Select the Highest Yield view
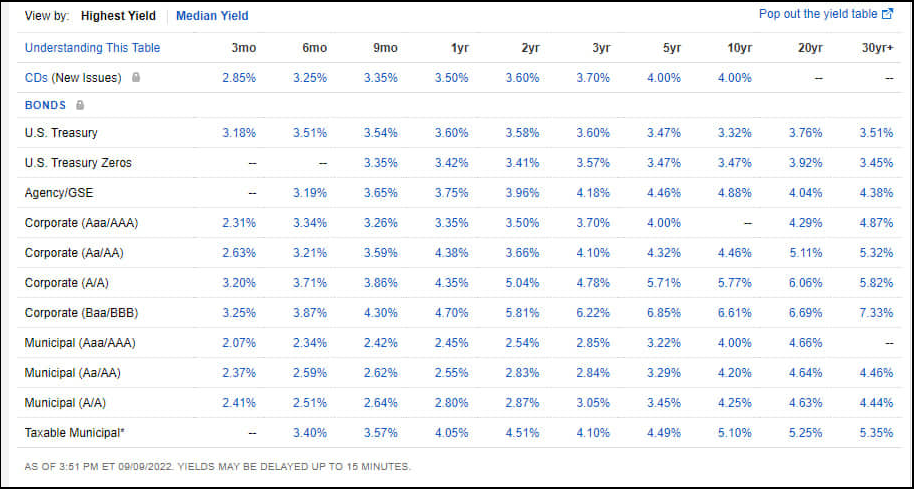The width and height of the screenshot is (914, 489). (x=117, y=16)
